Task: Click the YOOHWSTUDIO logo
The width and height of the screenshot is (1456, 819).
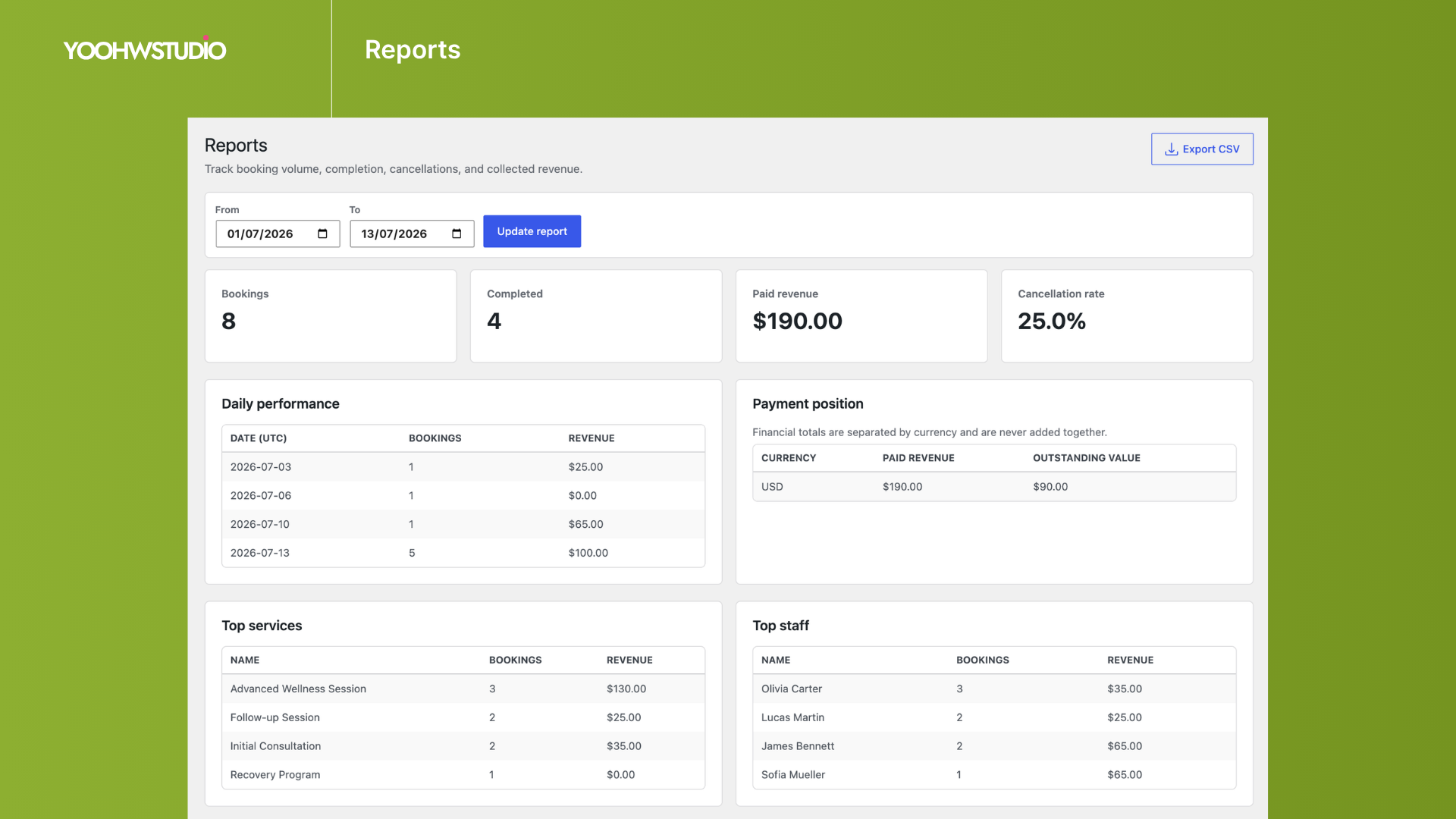Action: pyautogui.click(x=145, y=49)
